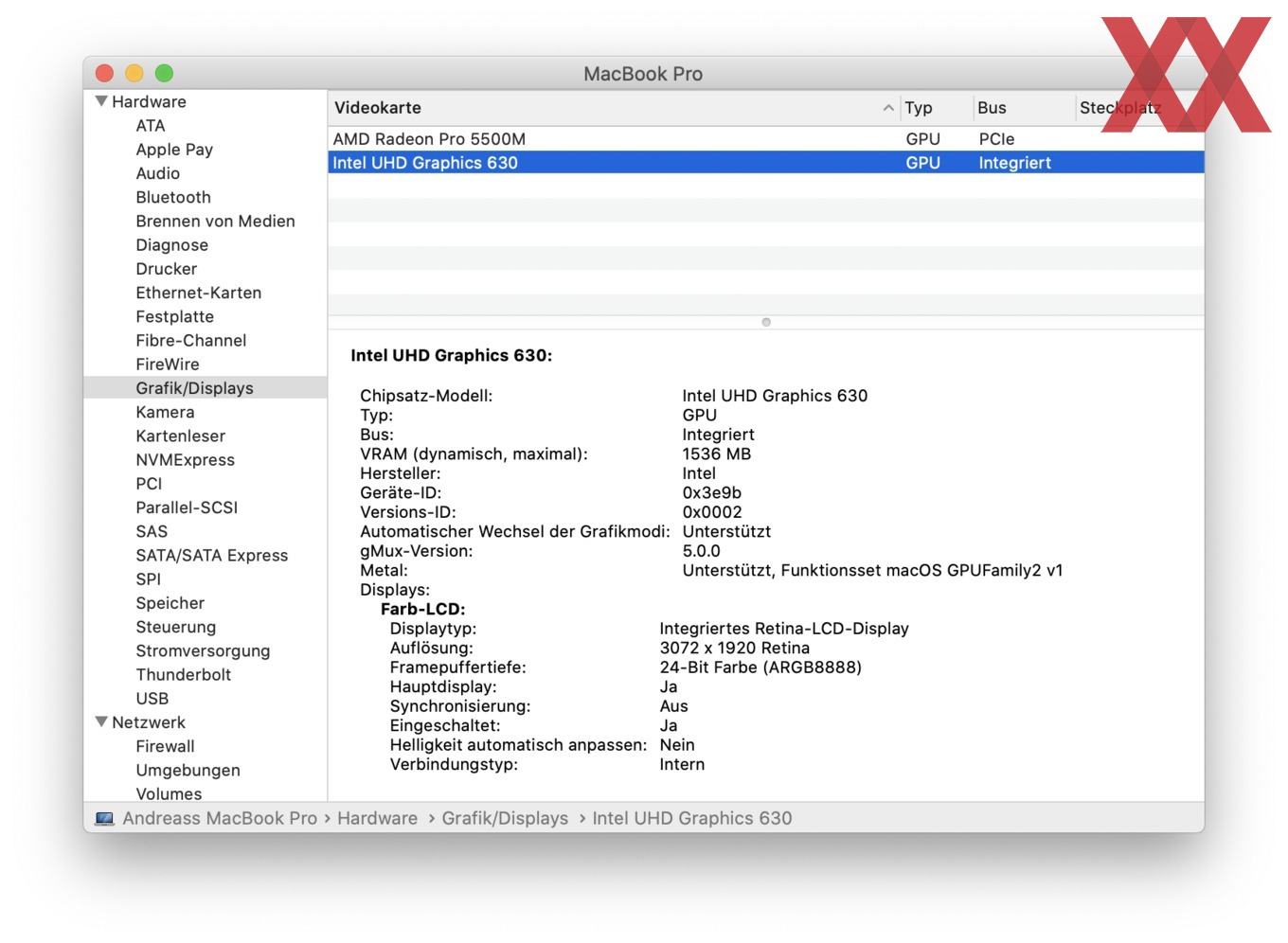Open the NVMExpress entry
This screenshot has width=1288, height=943.
[x=185, y=460]
